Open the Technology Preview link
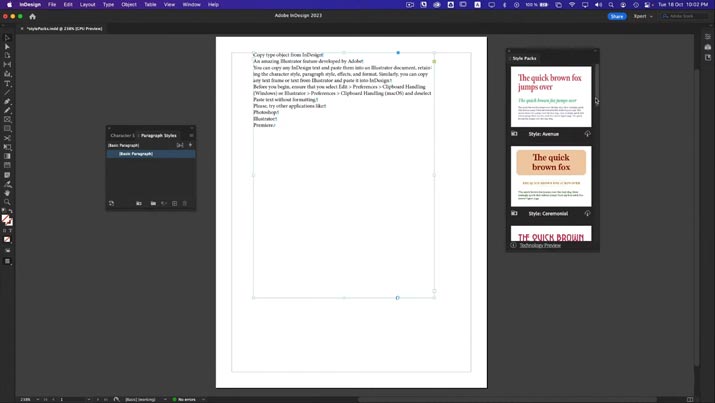The image size is (715, 403). tap(540, 245)
